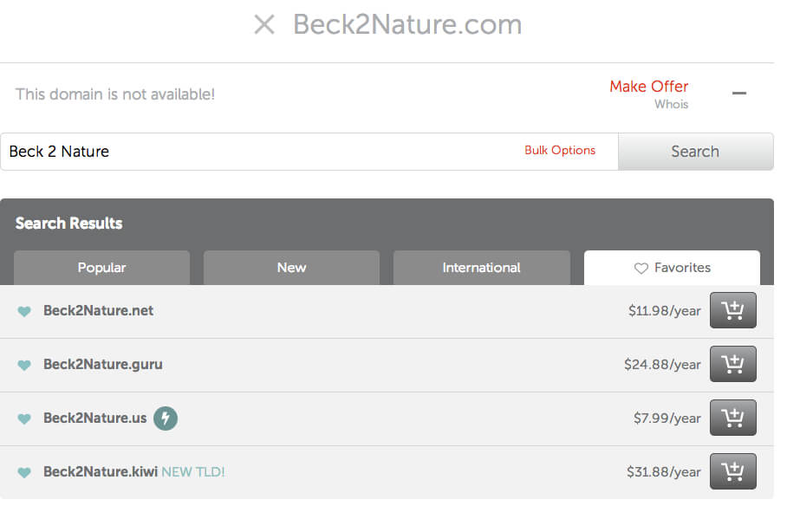Add Beck2Nature.kiwi to cart
The width and height of the screenshot is (800, 506).
point(733,471)
